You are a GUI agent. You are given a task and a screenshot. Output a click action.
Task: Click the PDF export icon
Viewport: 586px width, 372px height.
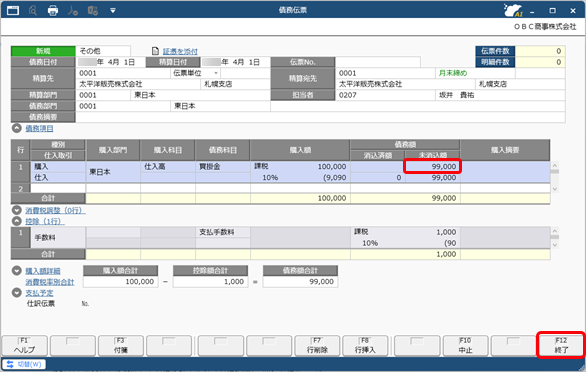(73, 10)
